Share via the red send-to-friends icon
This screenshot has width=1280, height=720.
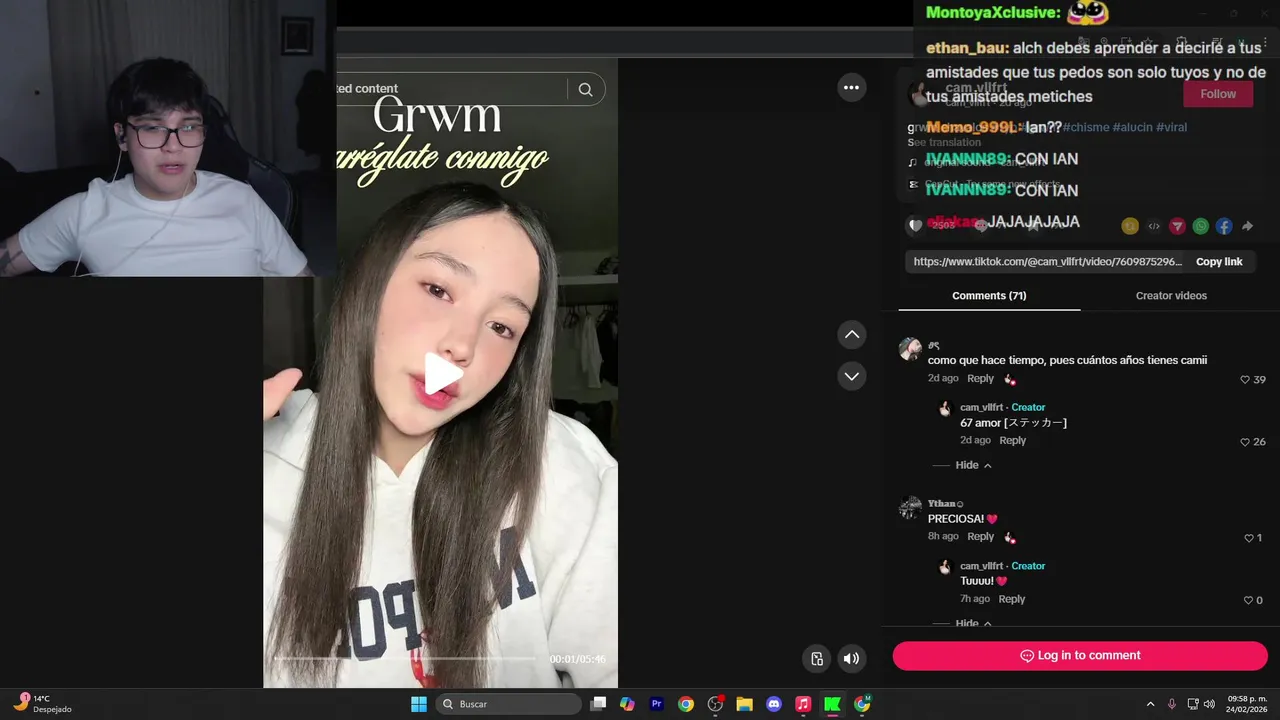(1177, 226)
